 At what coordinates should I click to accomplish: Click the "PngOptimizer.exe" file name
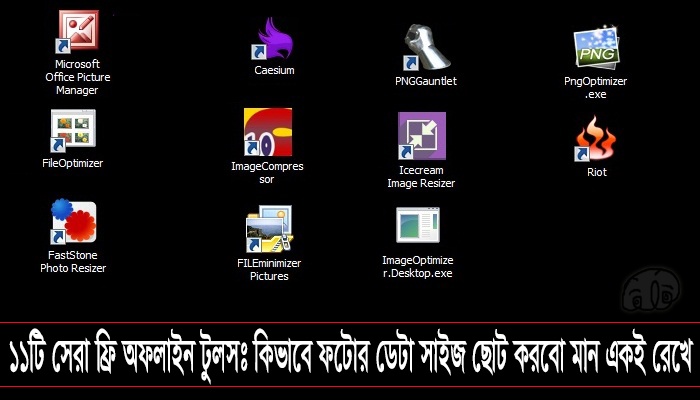(596, 88)
